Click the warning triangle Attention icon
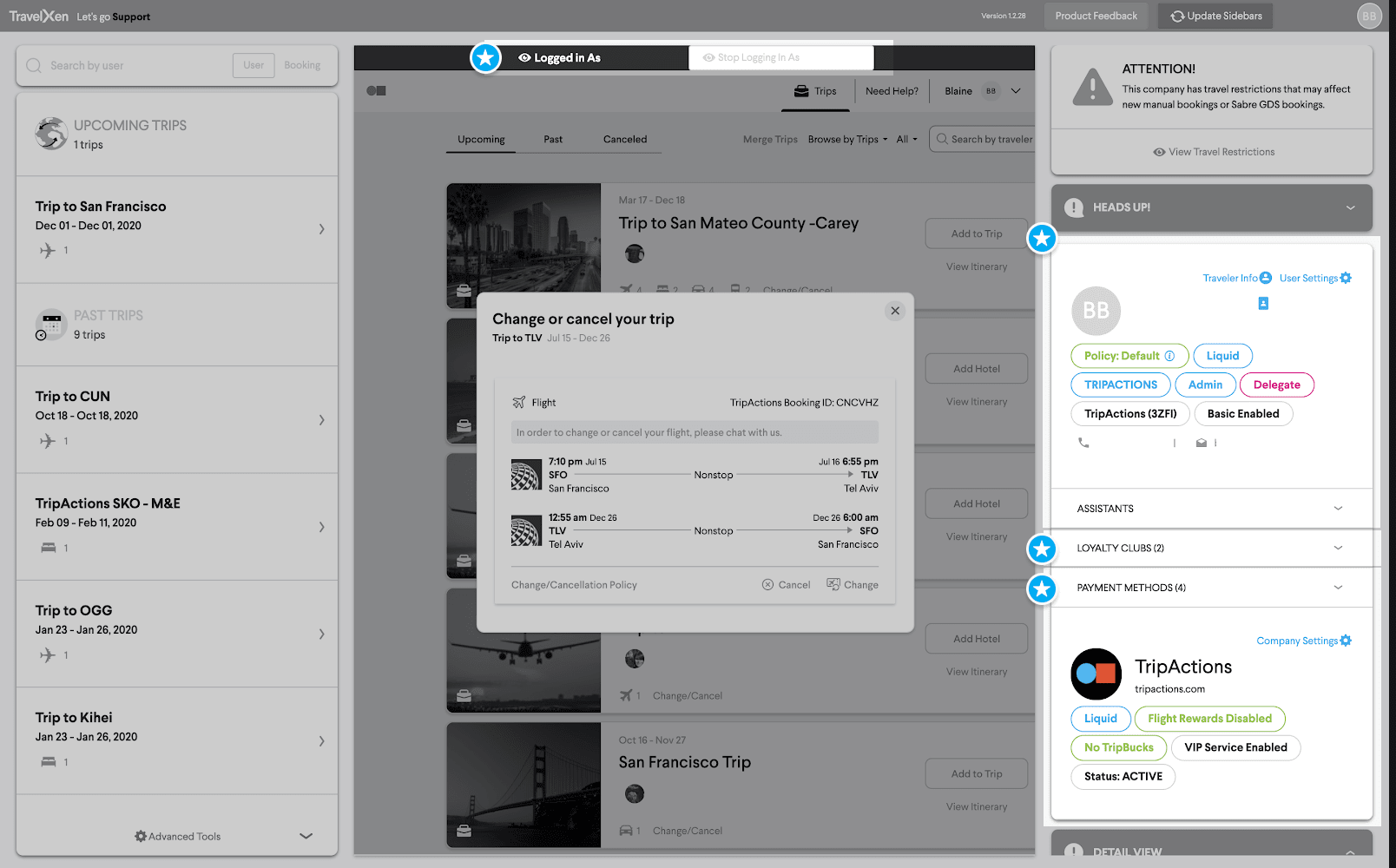Viewport: 1396px width, 868px height. (1092, 87)
